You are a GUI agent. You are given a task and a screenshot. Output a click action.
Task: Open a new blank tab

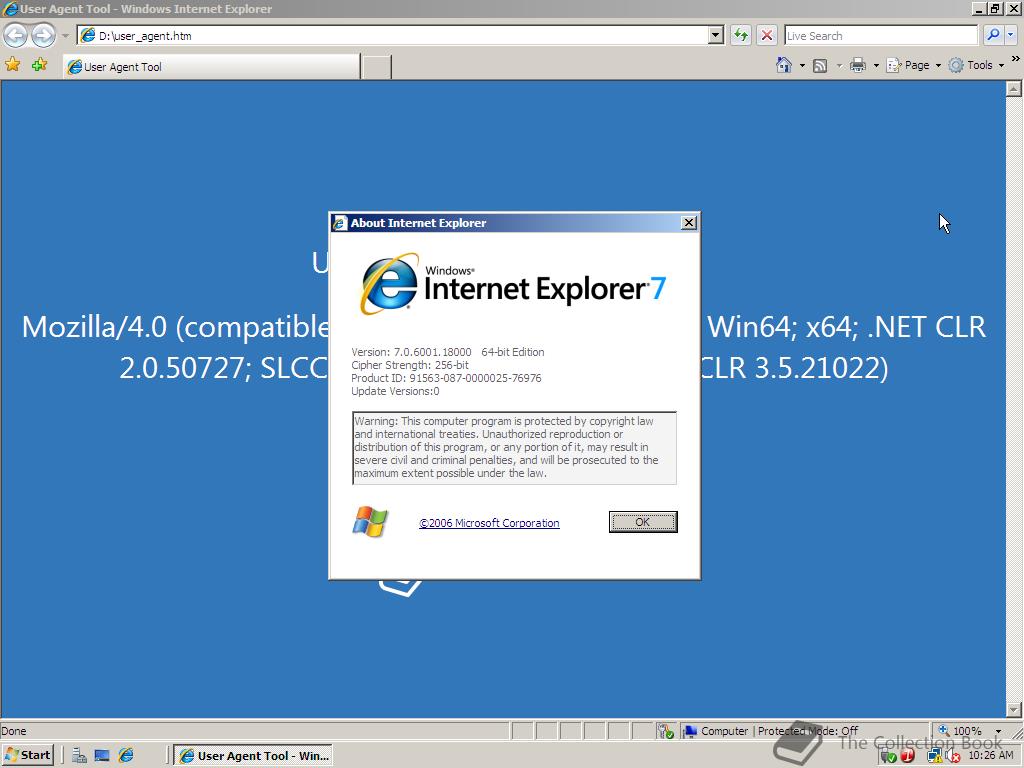click(377, 67)
